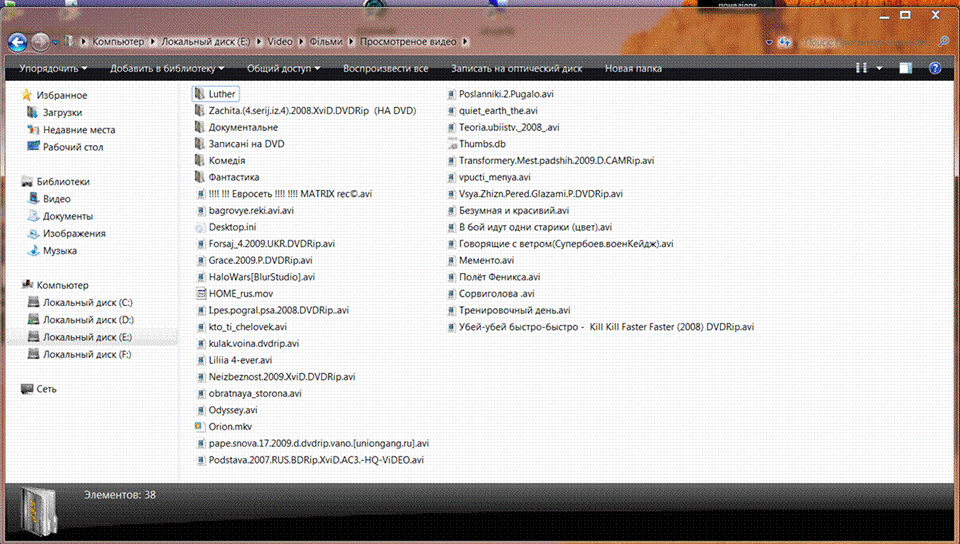Click Записать на оптический диск
This screenshot has width=960, height=544.
(516, 69)
